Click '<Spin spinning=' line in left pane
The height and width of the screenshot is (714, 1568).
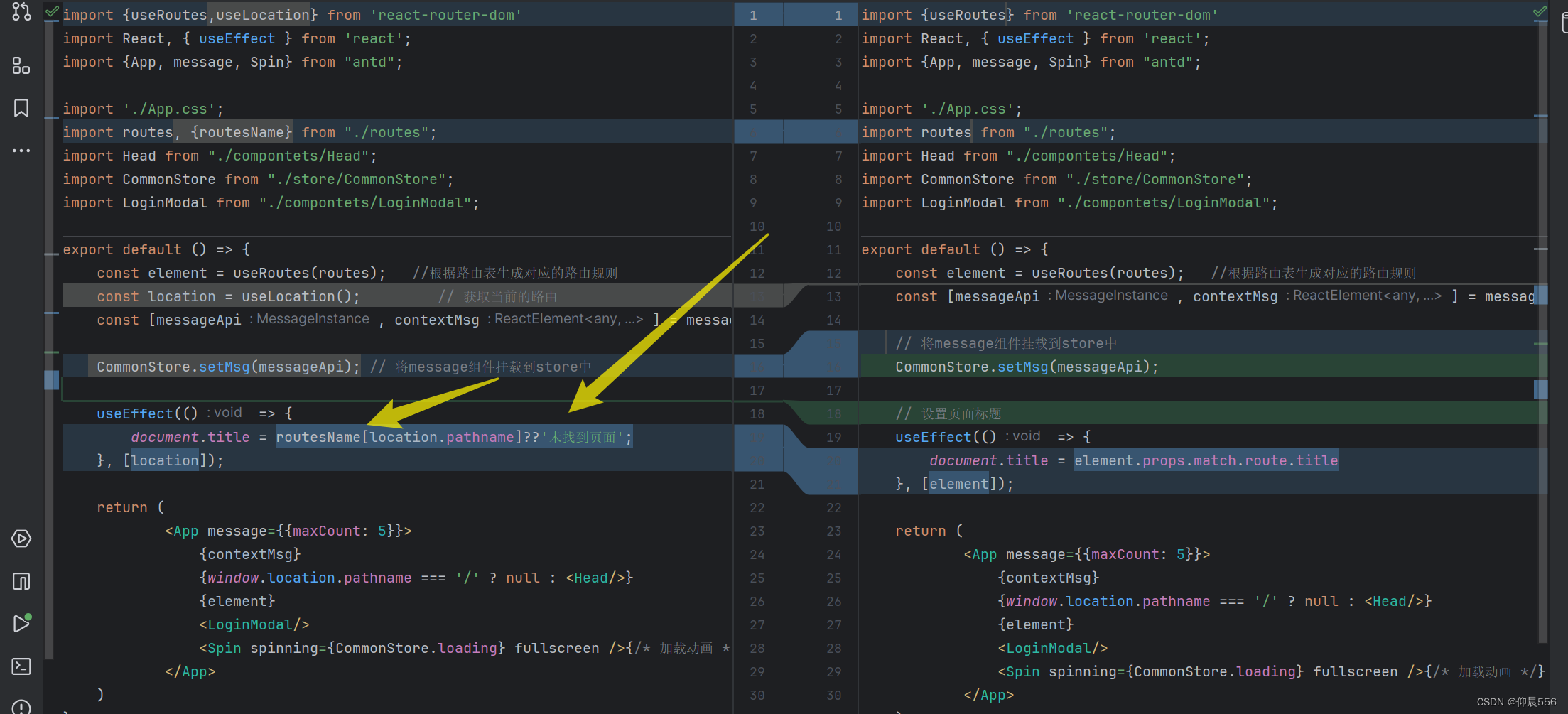tap(465, 648)
